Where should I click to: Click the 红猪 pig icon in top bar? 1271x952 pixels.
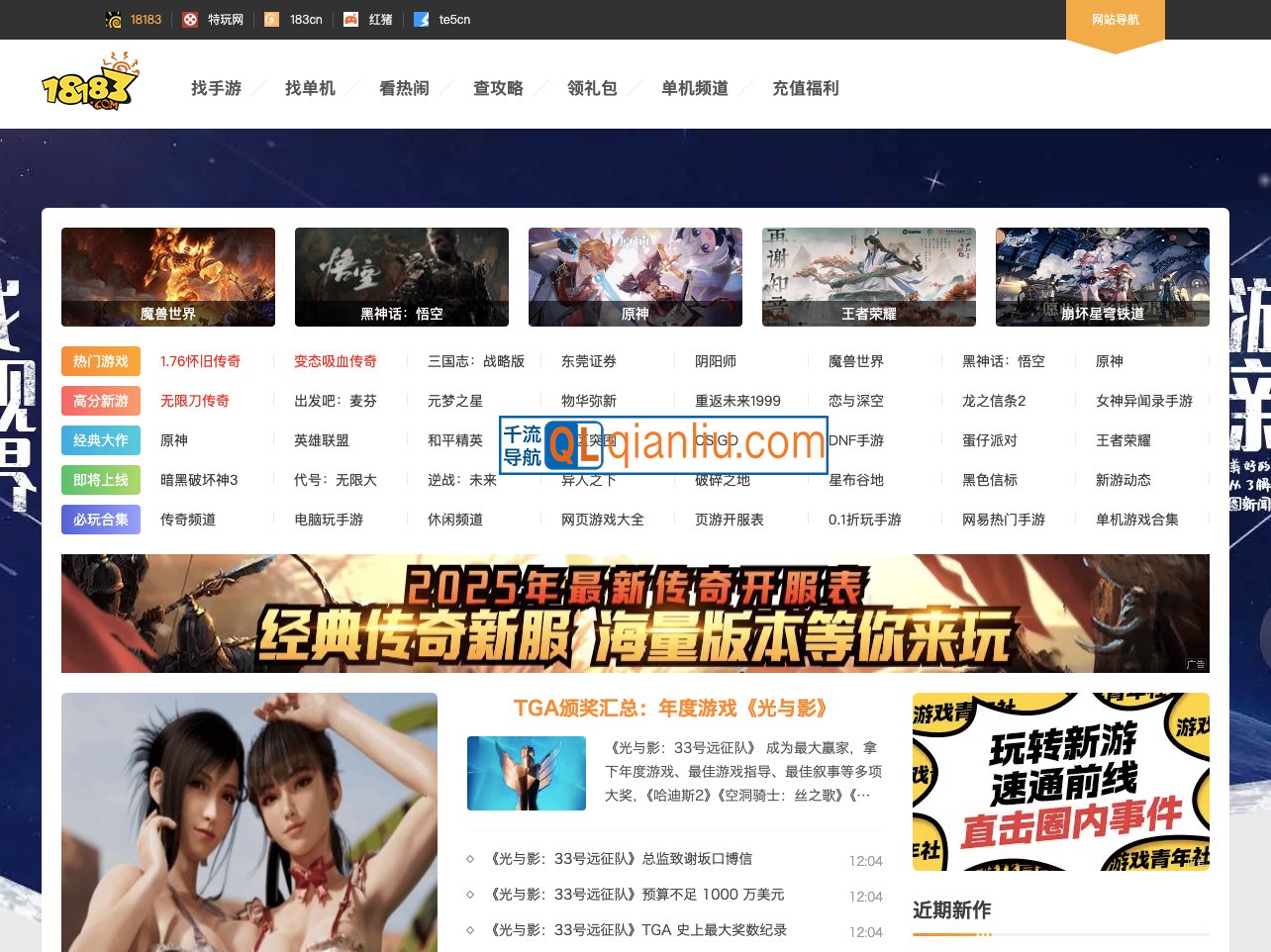point(348,19)
